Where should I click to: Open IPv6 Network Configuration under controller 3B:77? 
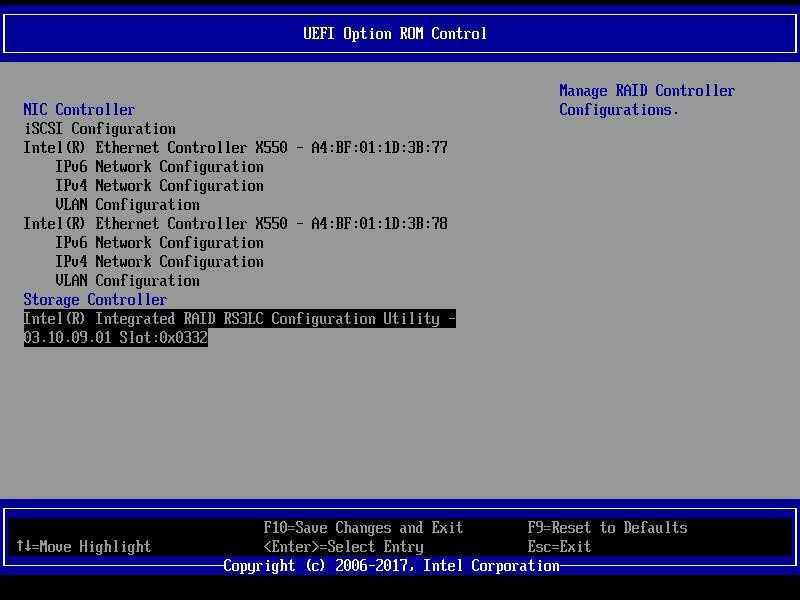click(159, 167)
